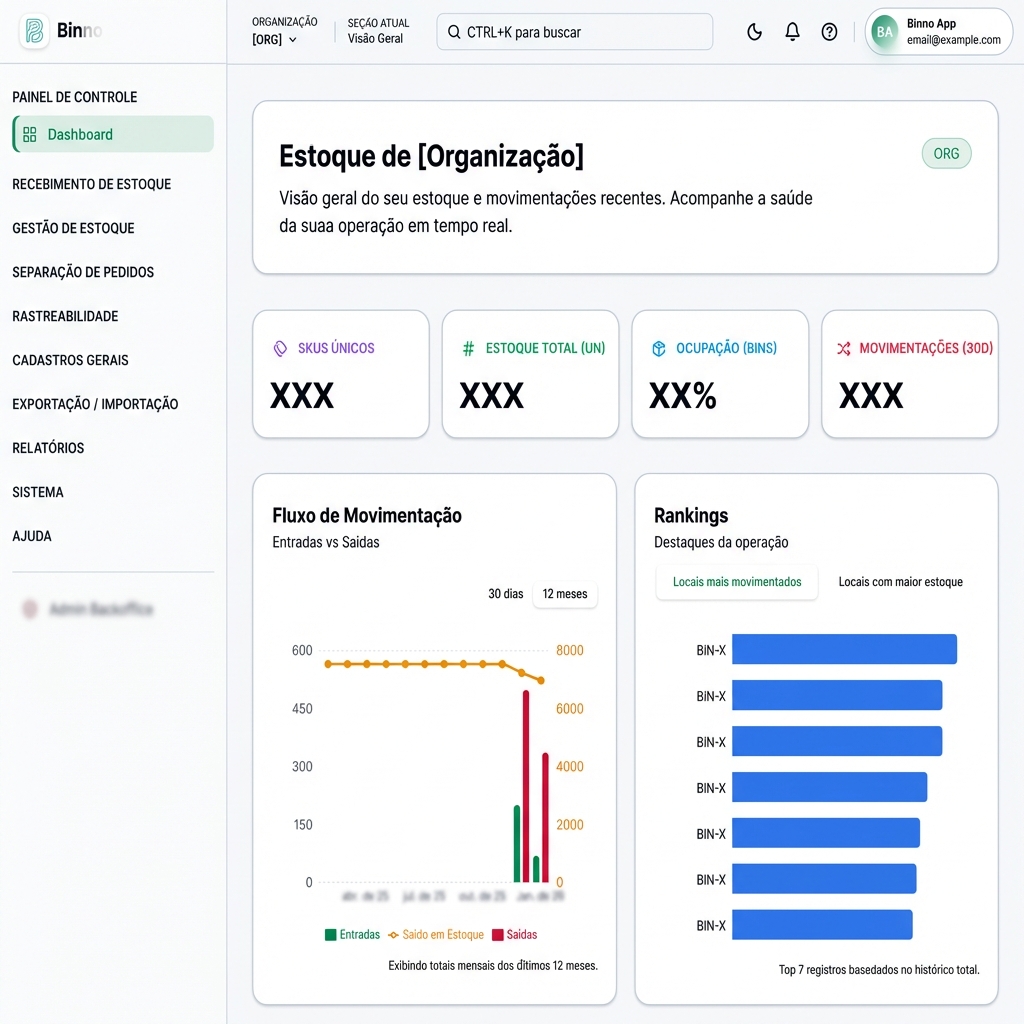The height and width of the screenshot is (1024, 1024).
Task: Click the CTRL+K search field
Action: pyautogui.click(x=574, y=32)
